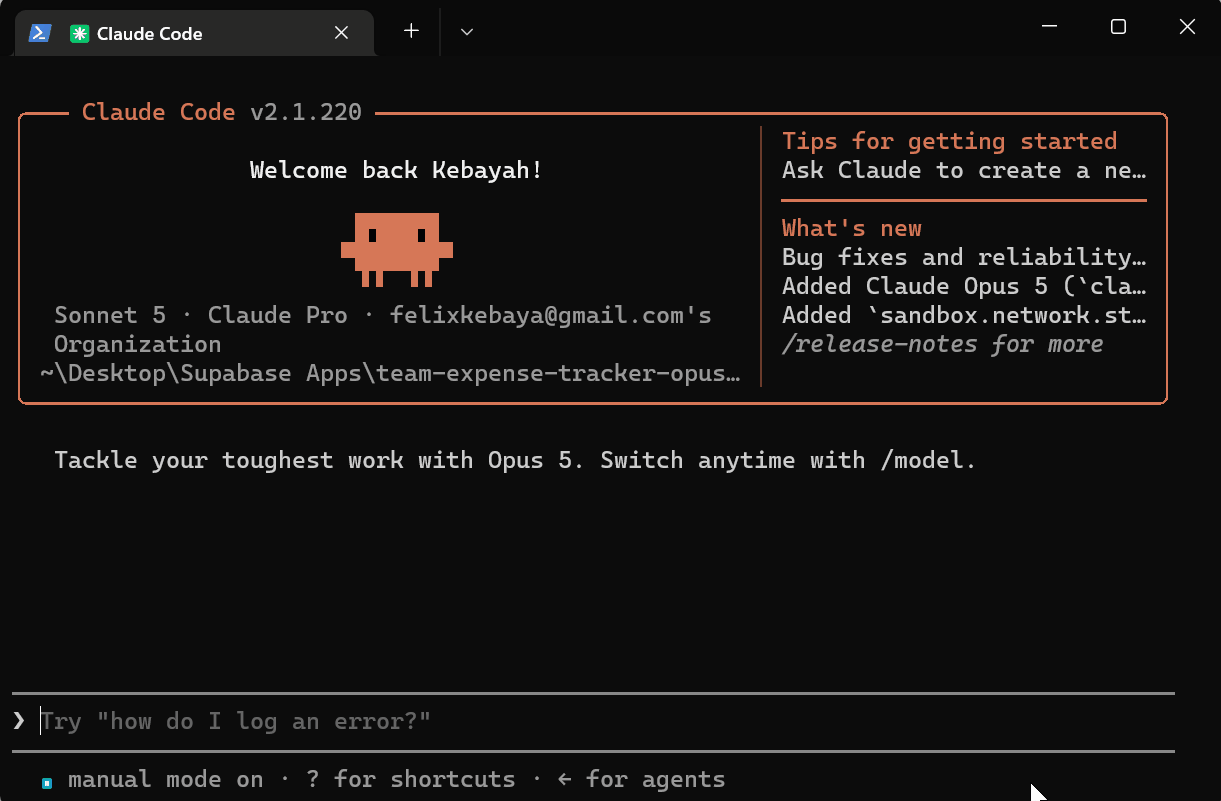
Task: Click 'Claude Code v2.1.220' title text
Action: pyautogui.click(x=222, y=112)
